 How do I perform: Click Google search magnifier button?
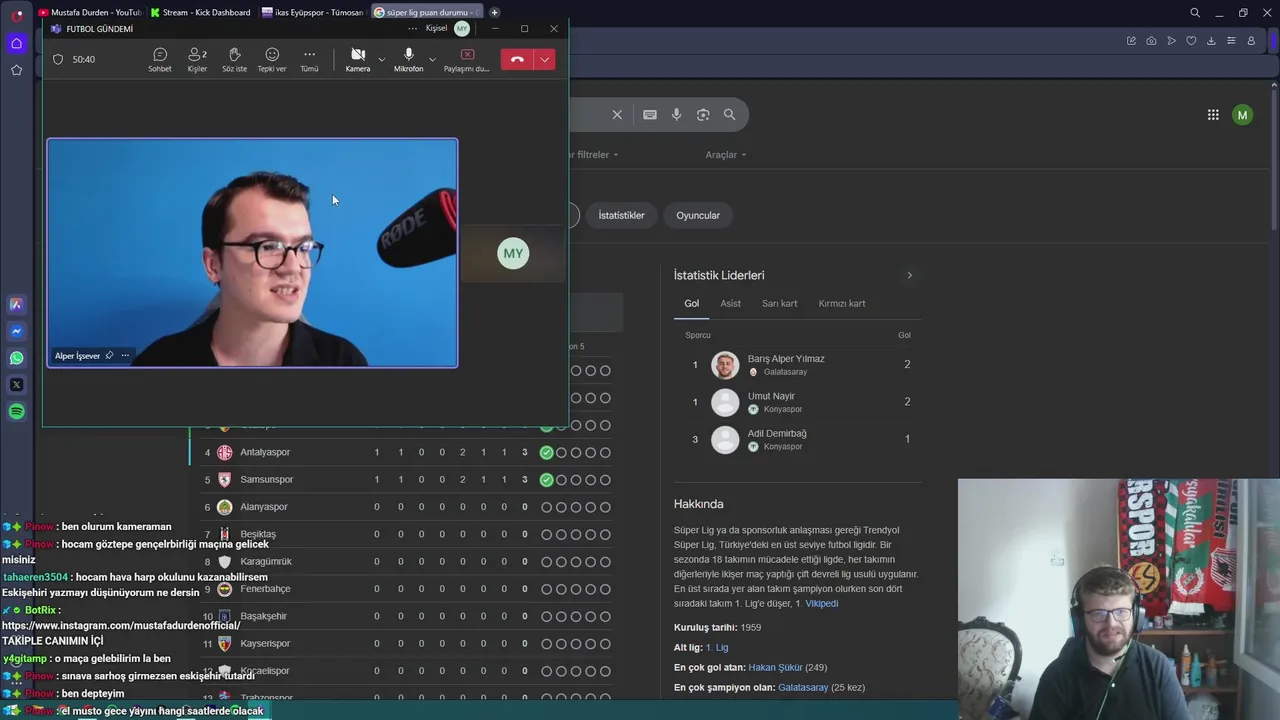click(729, 114)
